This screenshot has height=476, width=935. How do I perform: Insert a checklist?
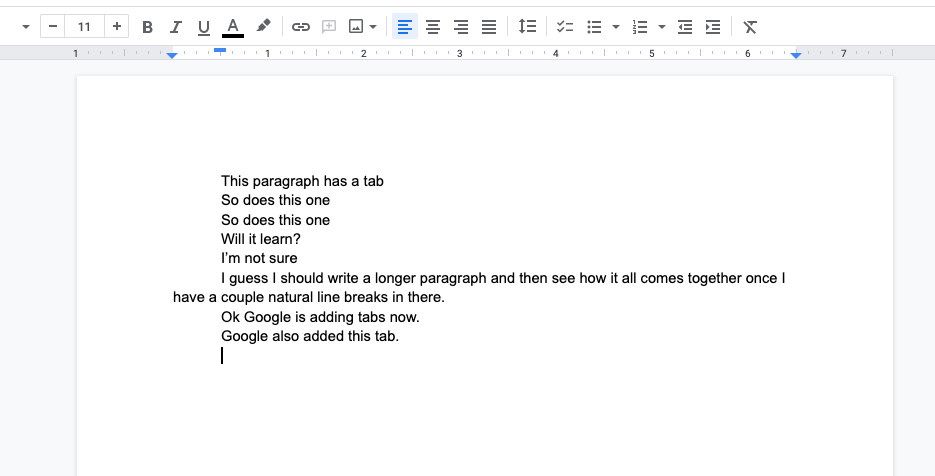565,27
